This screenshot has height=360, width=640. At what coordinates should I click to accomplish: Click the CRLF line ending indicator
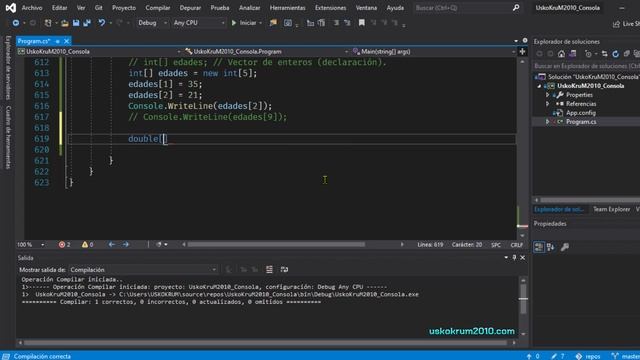coord(517,244)
